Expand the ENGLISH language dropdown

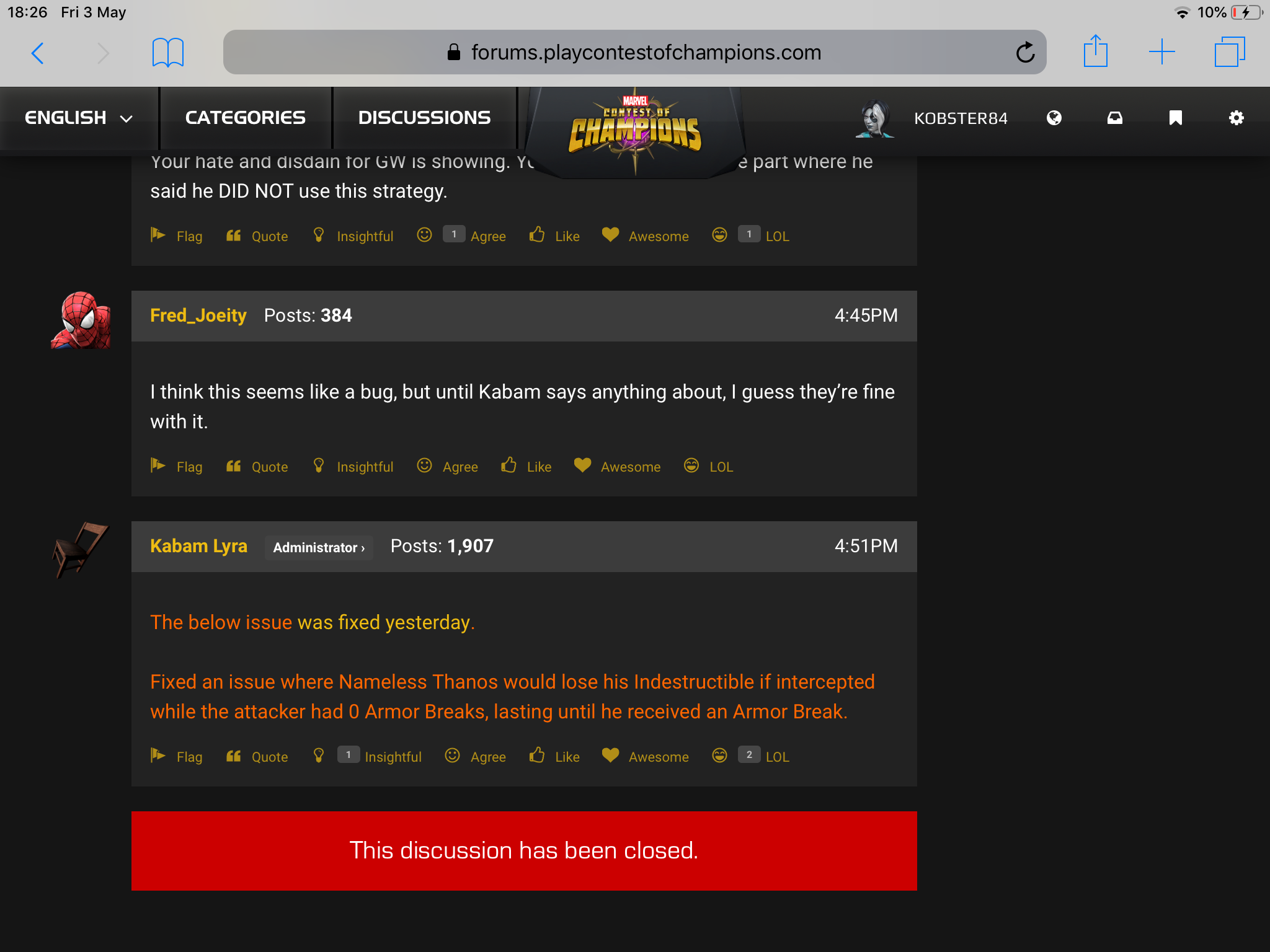[x=79, y=118]
